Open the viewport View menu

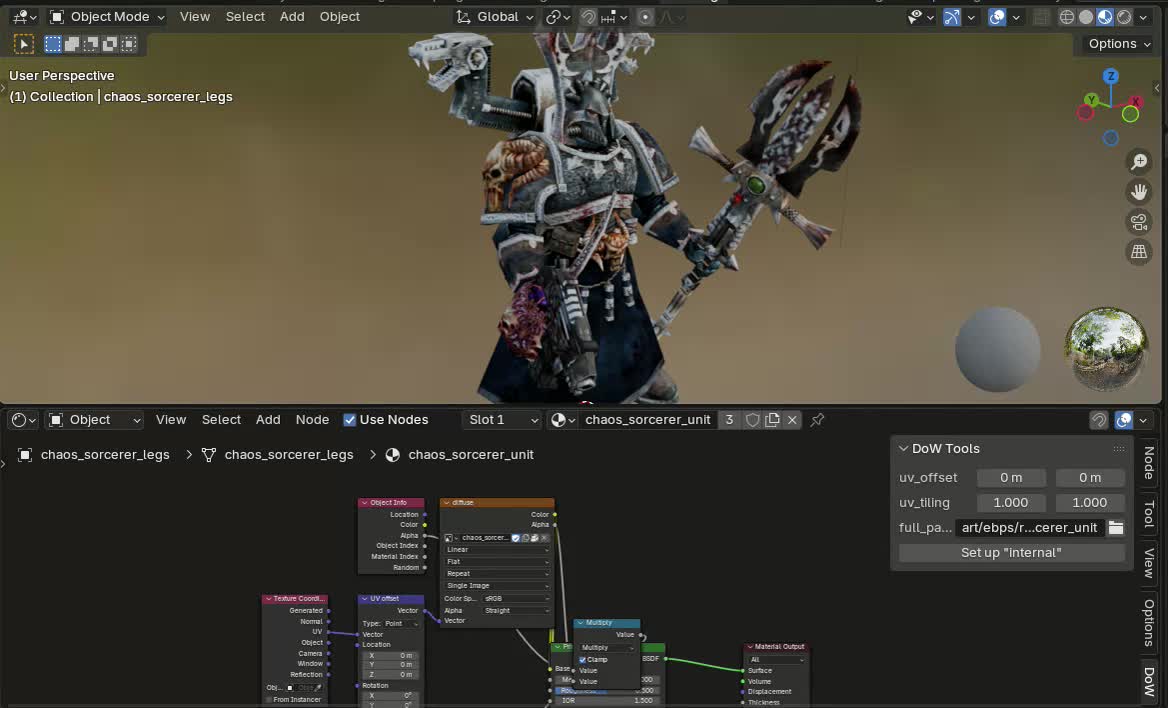click(x=194, y=16)
